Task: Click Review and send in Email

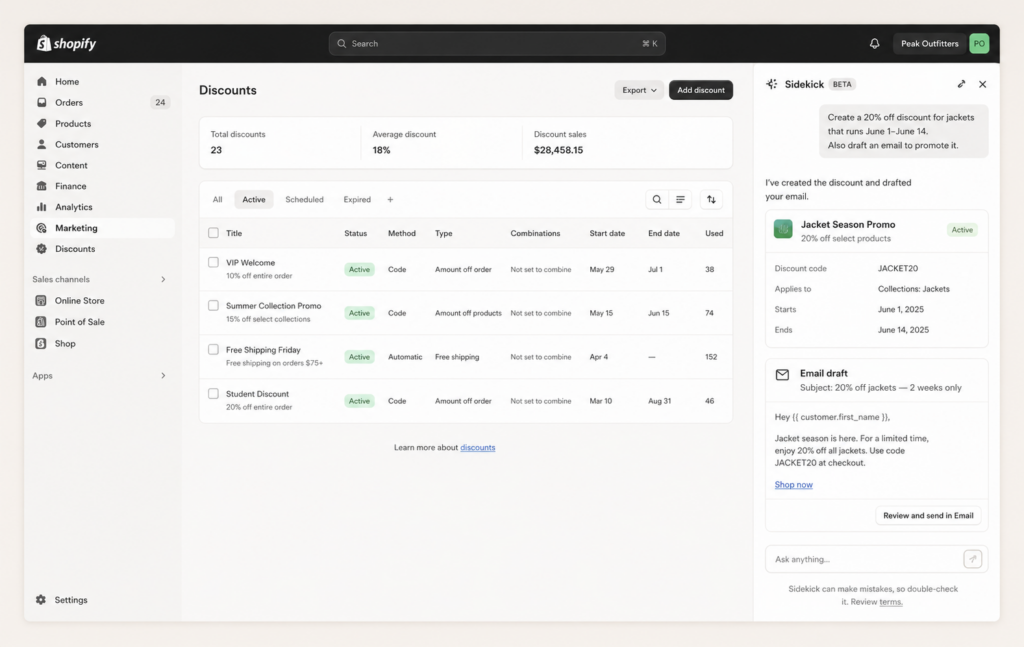Action: click(928, 516)
